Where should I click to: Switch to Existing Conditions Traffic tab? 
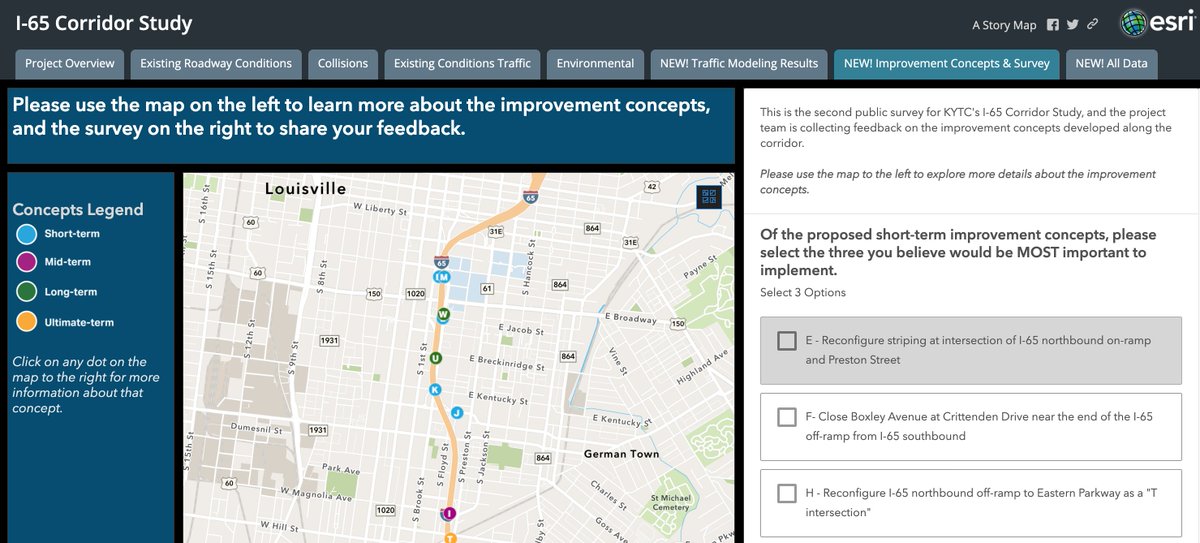point(462,64)
